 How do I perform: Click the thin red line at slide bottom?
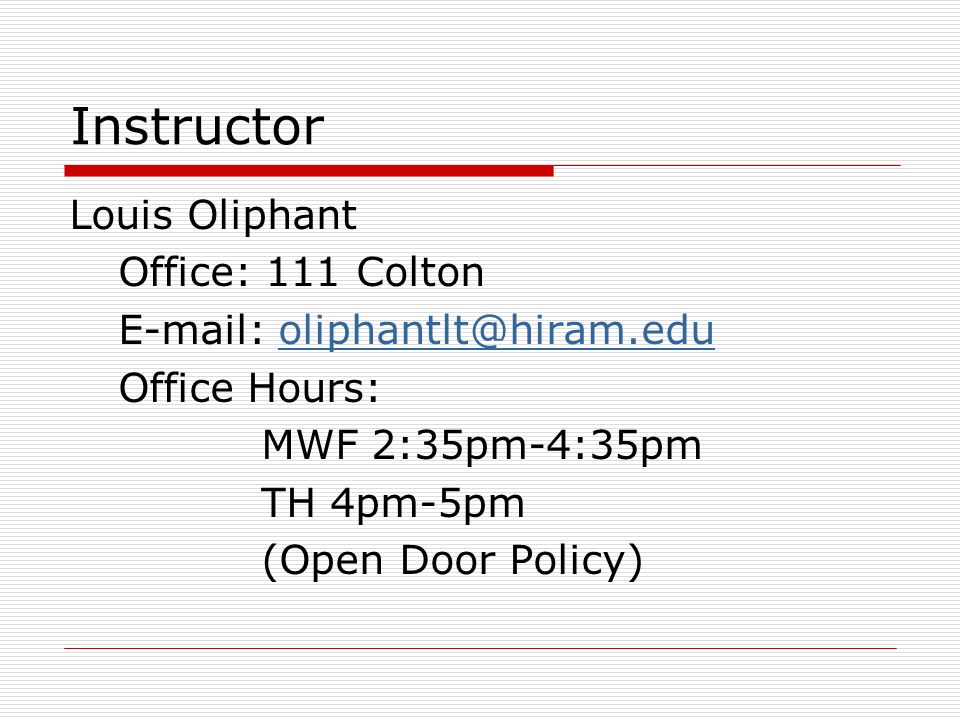pos(481,648)
